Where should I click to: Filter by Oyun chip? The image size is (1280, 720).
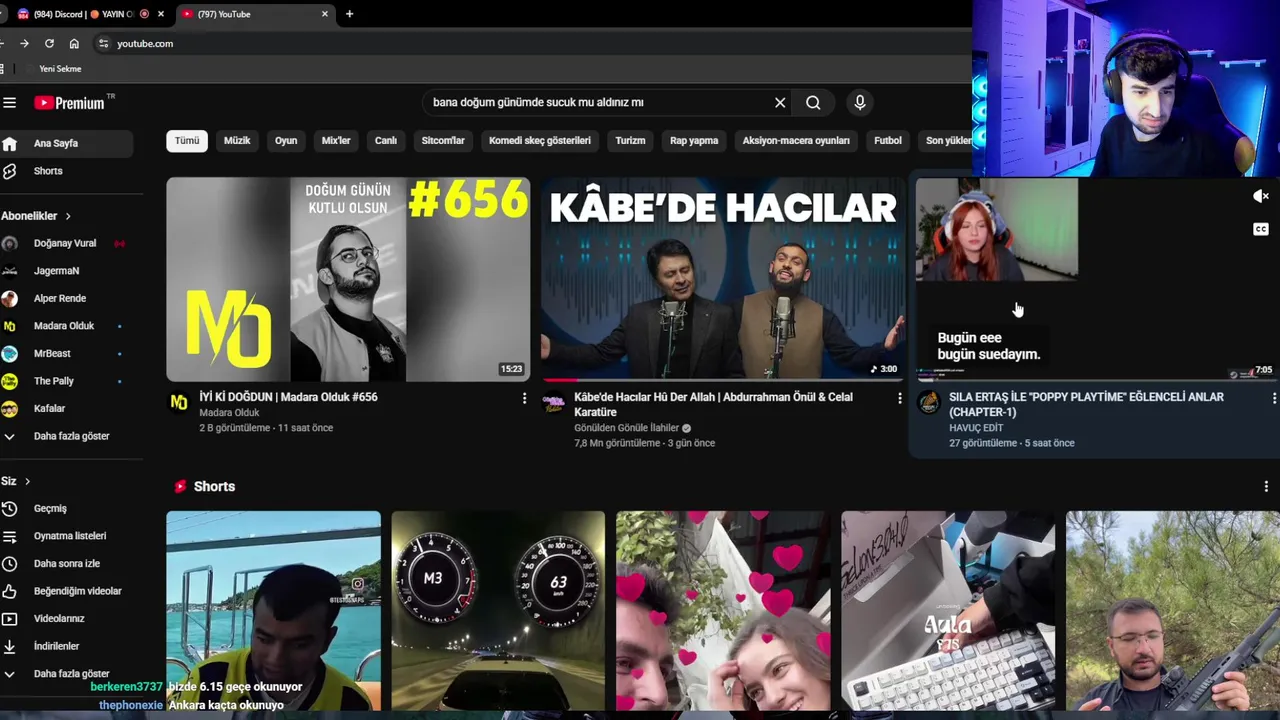point(286,141)
